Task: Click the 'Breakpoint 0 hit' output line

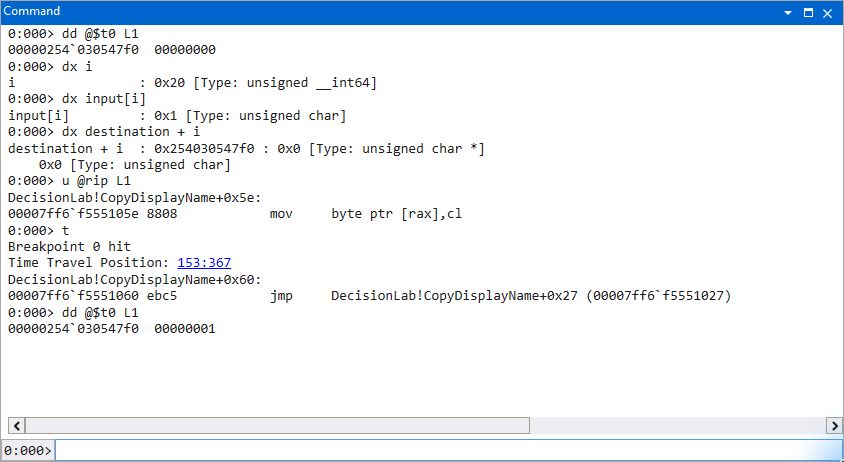Action: pos(69,247)
